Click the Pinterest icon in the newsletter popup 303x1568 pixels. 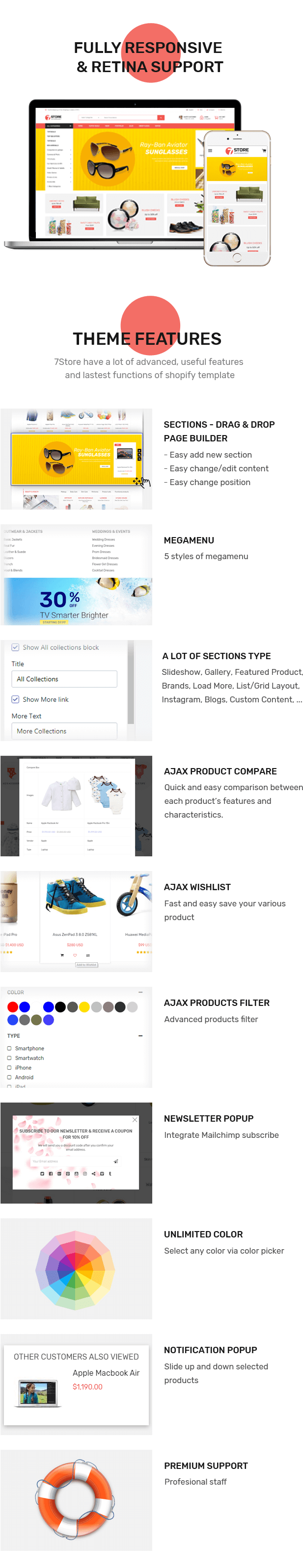coord(68,1174)
